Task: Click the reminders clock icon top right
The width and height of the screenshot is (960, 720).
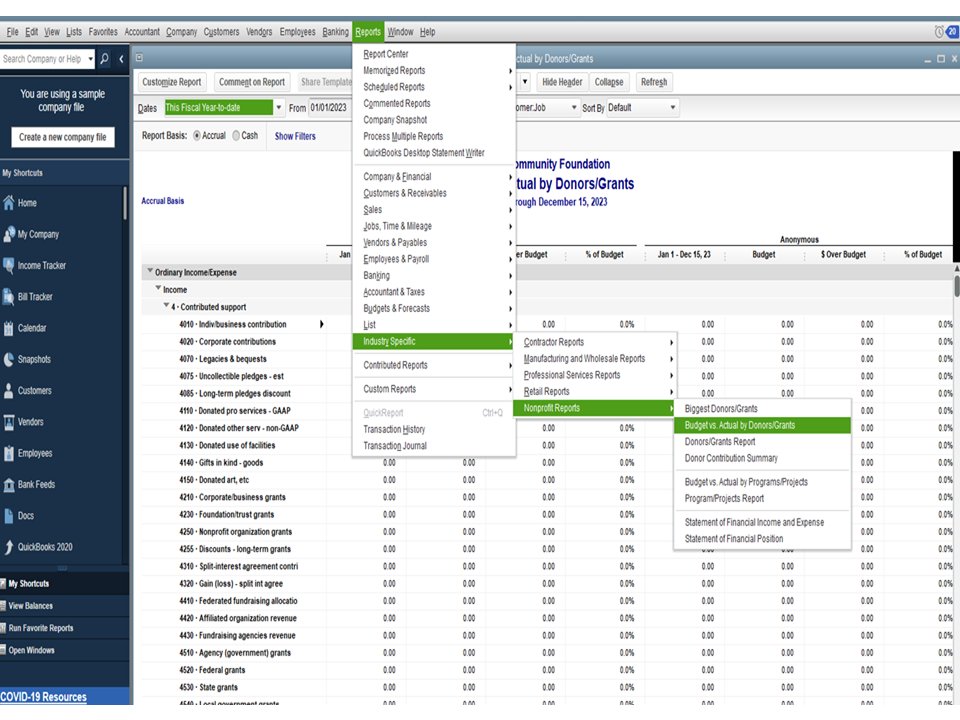Action: click(938, 32)
